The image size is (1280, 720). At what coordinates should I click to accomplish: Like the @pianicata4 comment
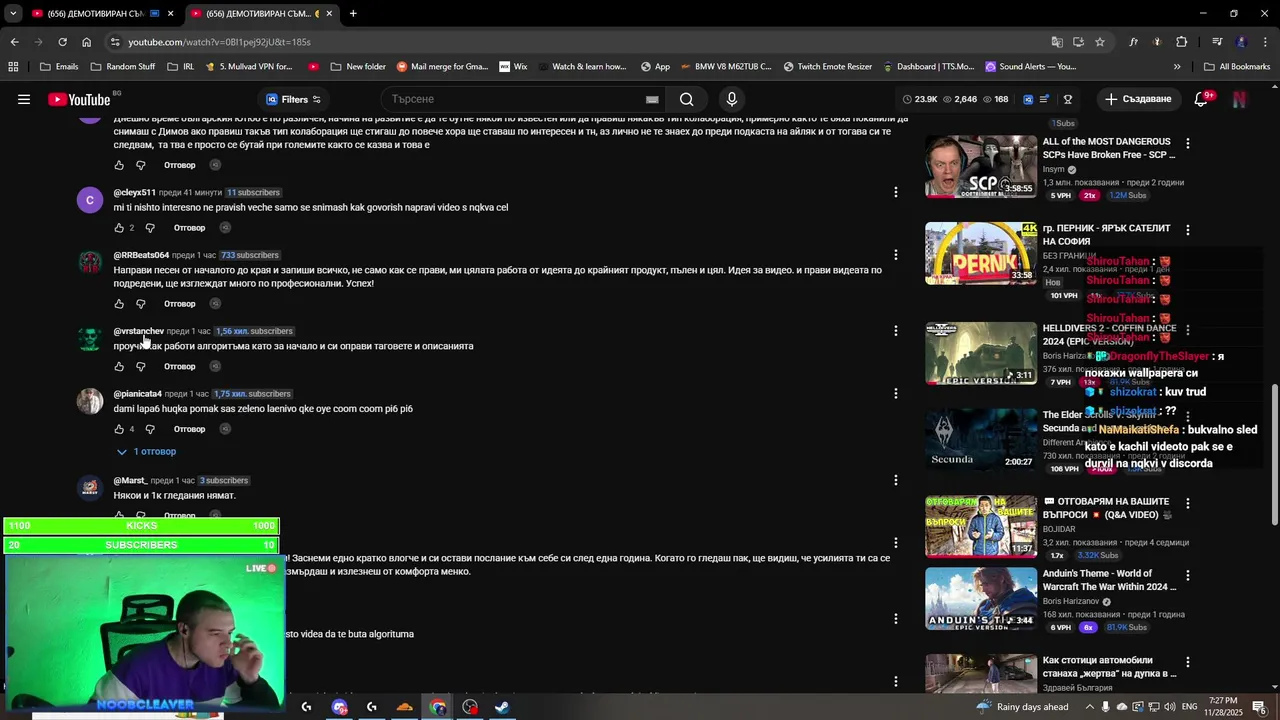point(119,429)
